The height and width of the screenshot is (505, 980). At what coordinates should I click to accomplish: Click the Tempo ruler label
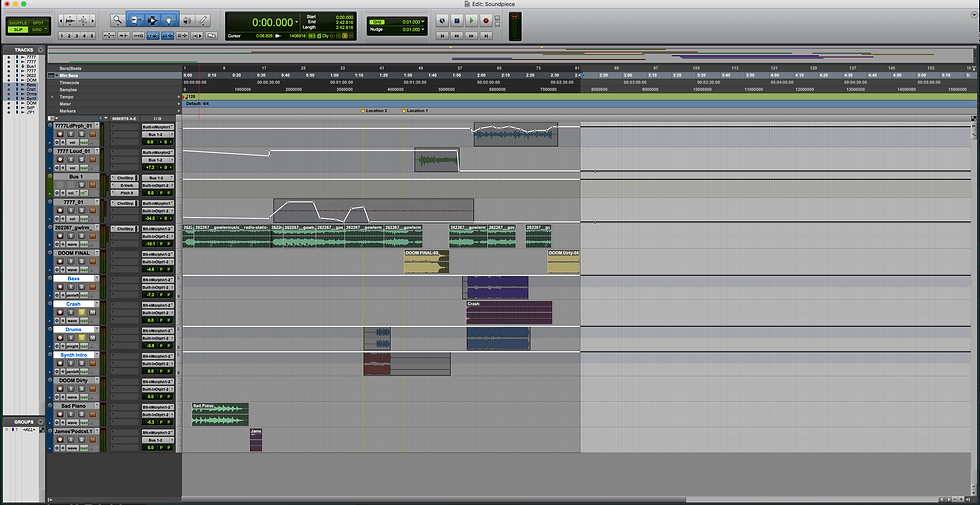(66, 97)
